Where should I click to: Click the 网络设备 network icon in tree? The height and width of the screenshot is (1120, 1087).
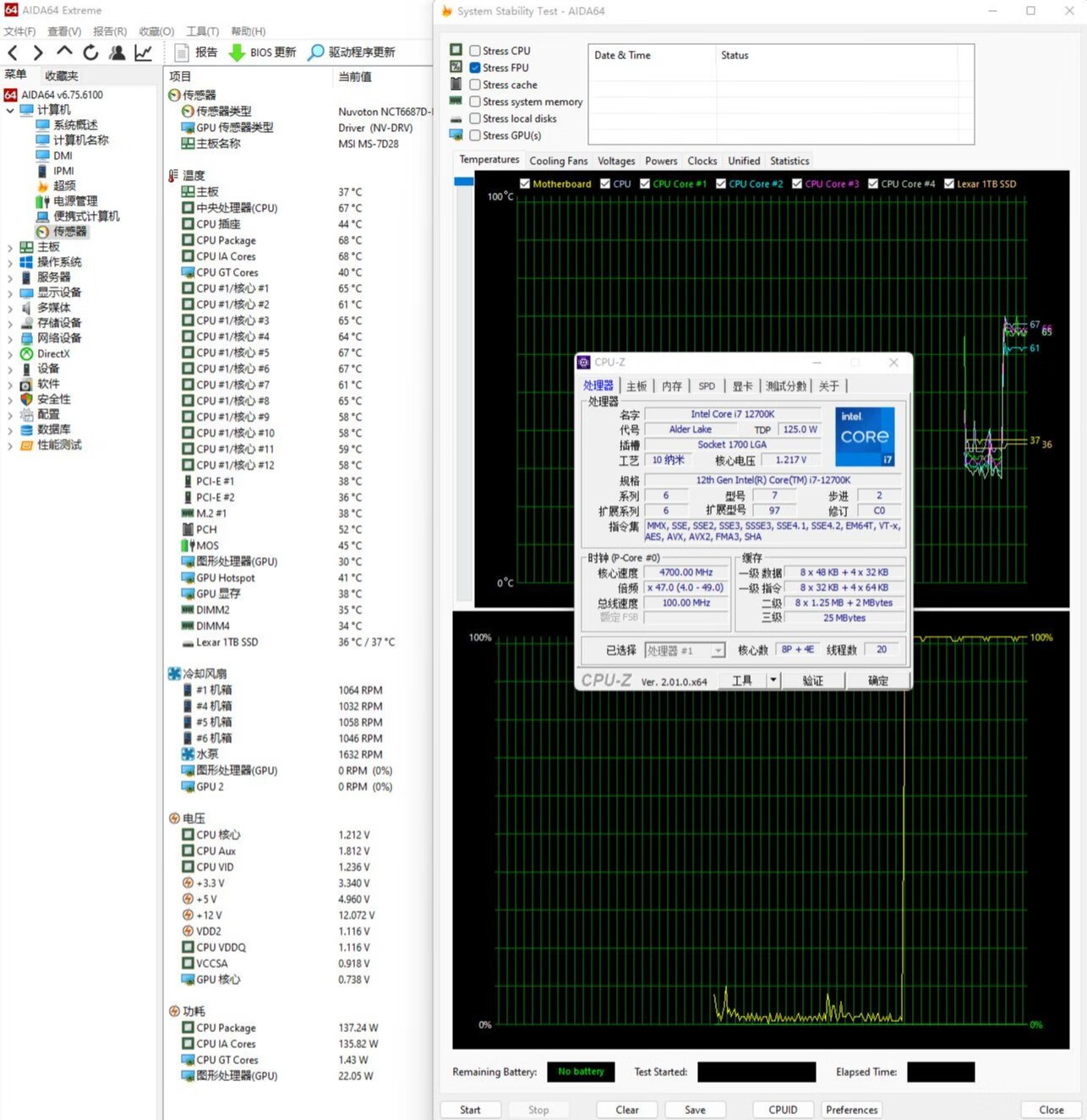pyautogui.click(x=26, y=339)
